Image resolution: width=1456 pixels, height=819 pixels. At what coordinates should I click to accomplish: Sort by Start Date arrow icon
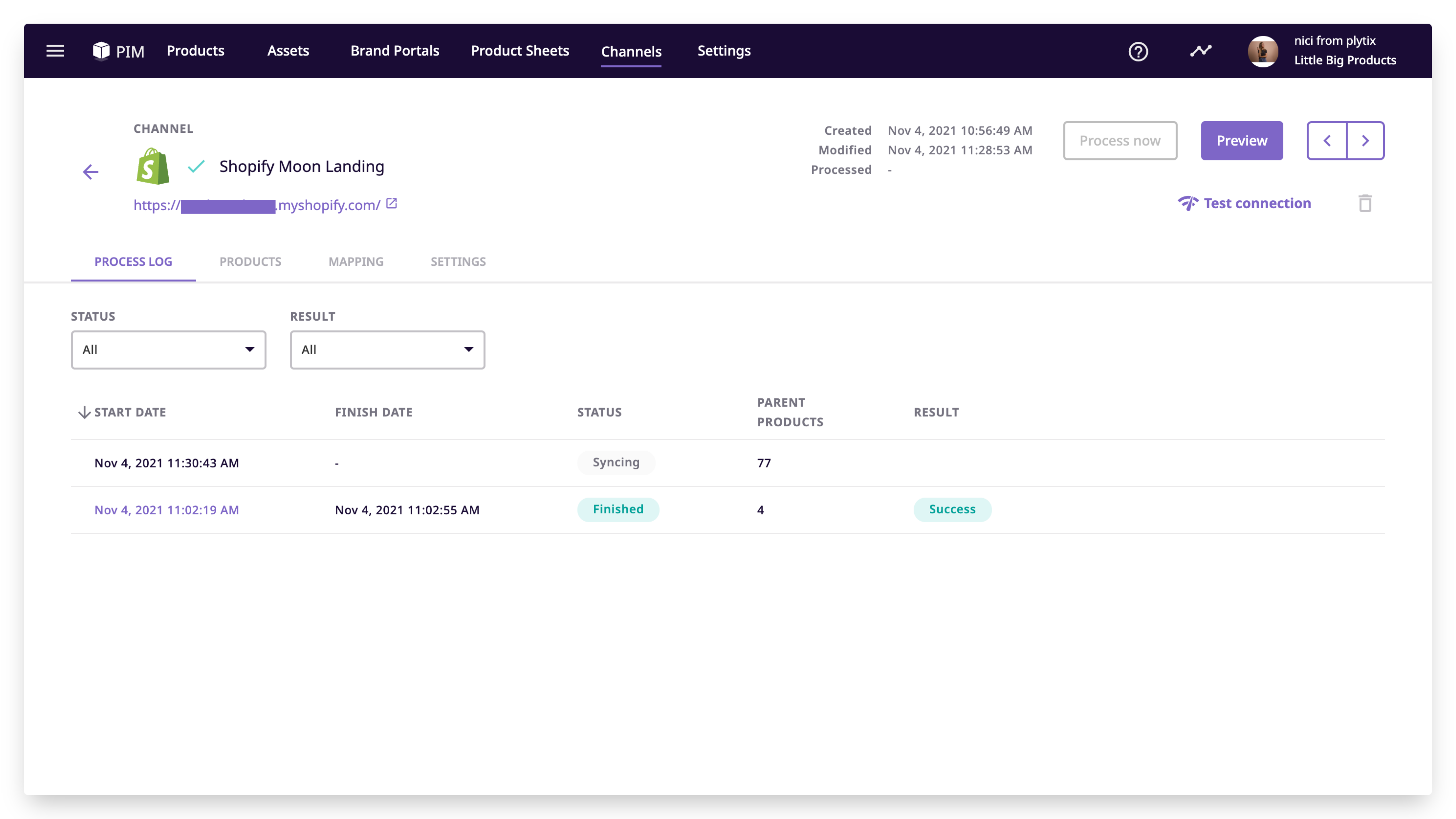coord(84,412)
